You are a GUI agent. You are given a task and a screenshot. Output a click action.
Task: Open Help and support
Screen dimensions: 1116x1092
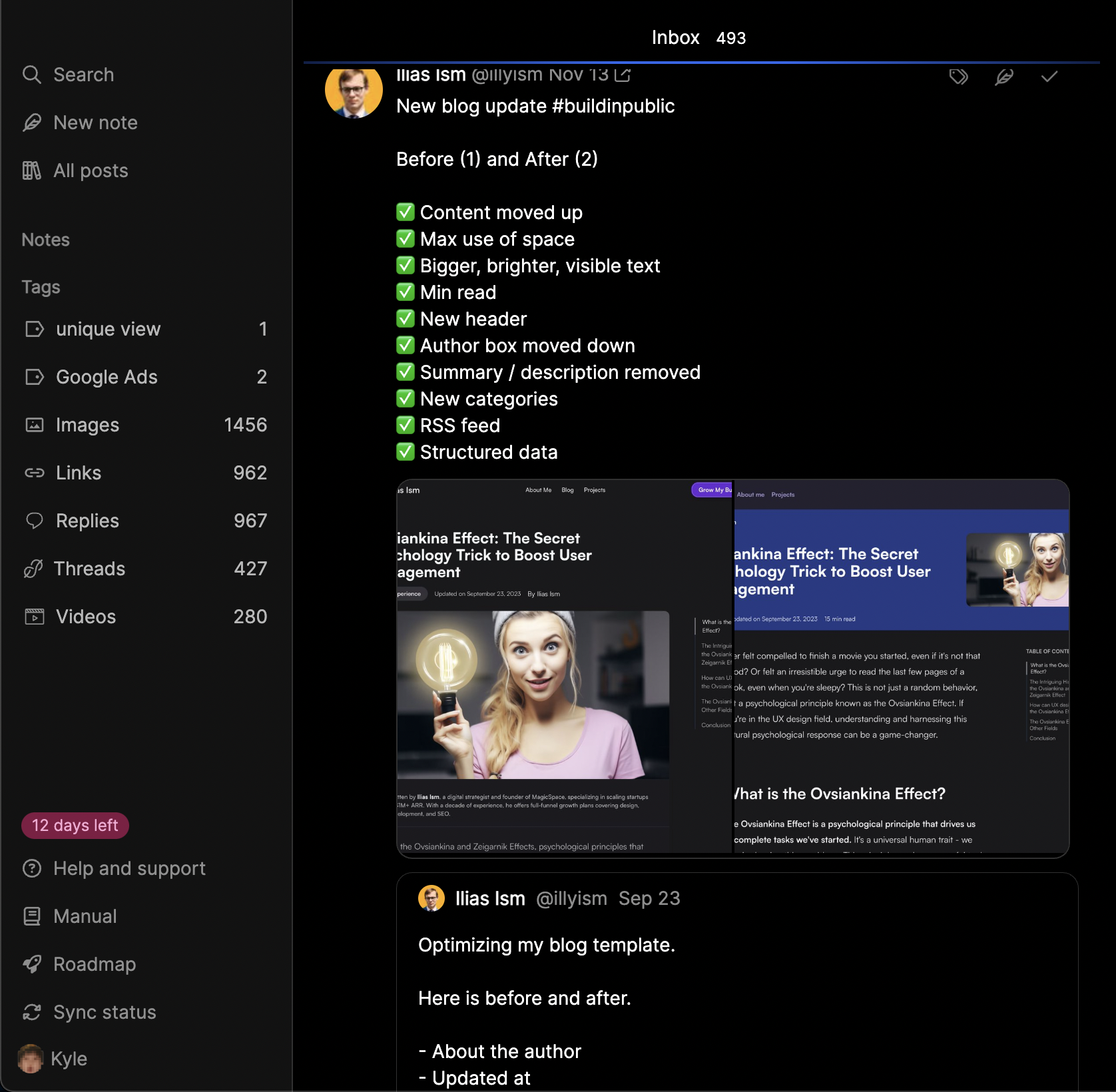pos(129,868)
